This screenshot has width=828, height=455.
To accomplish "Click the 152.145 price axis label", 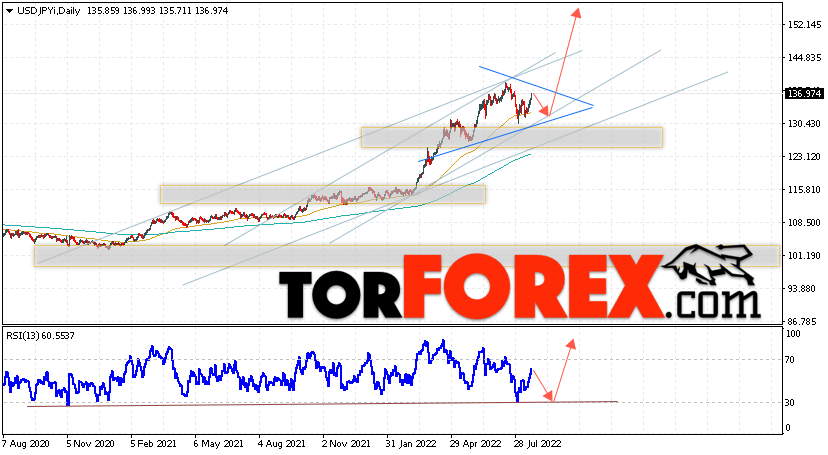I will click(x=804, y=25).
